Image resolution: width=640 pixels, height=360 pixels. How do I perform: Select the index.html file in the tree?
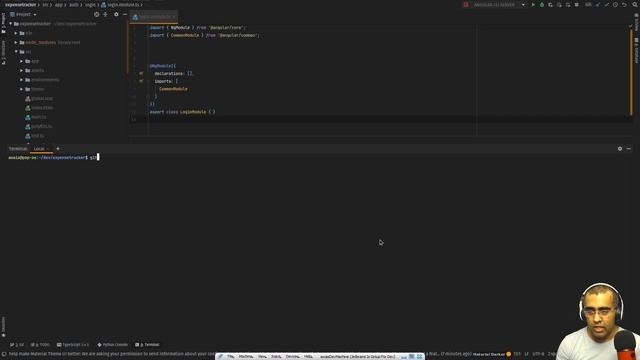pos(39,108)
